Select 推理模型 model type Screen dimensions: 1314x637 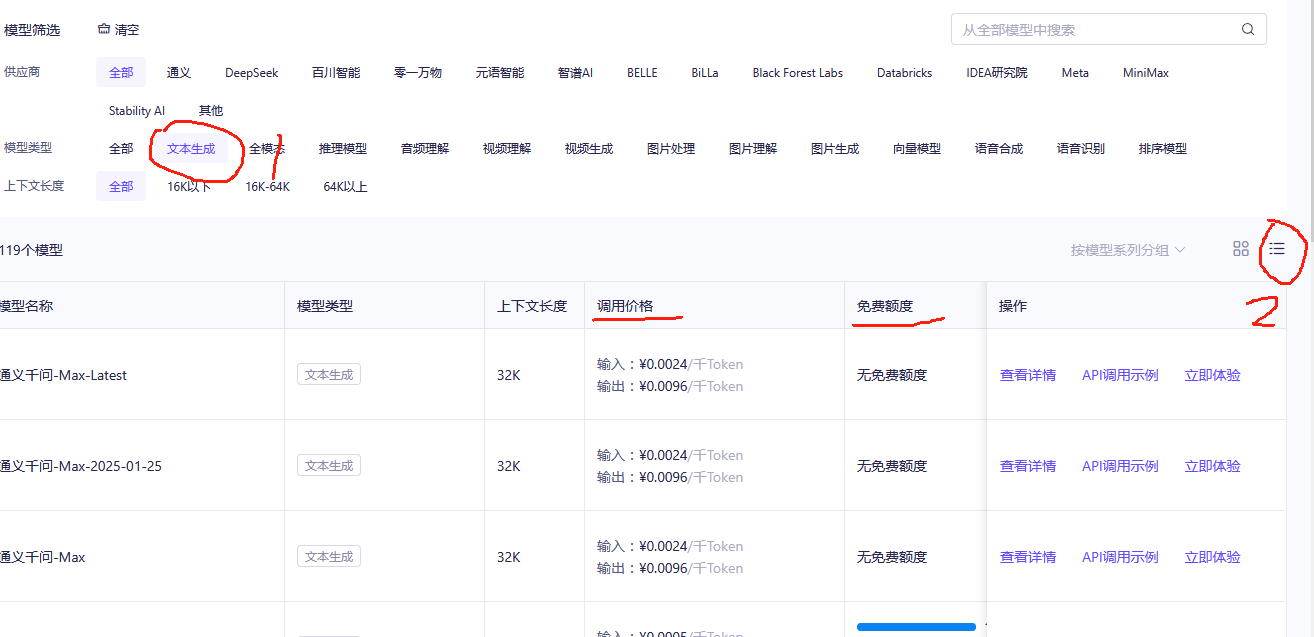point(343,149)
